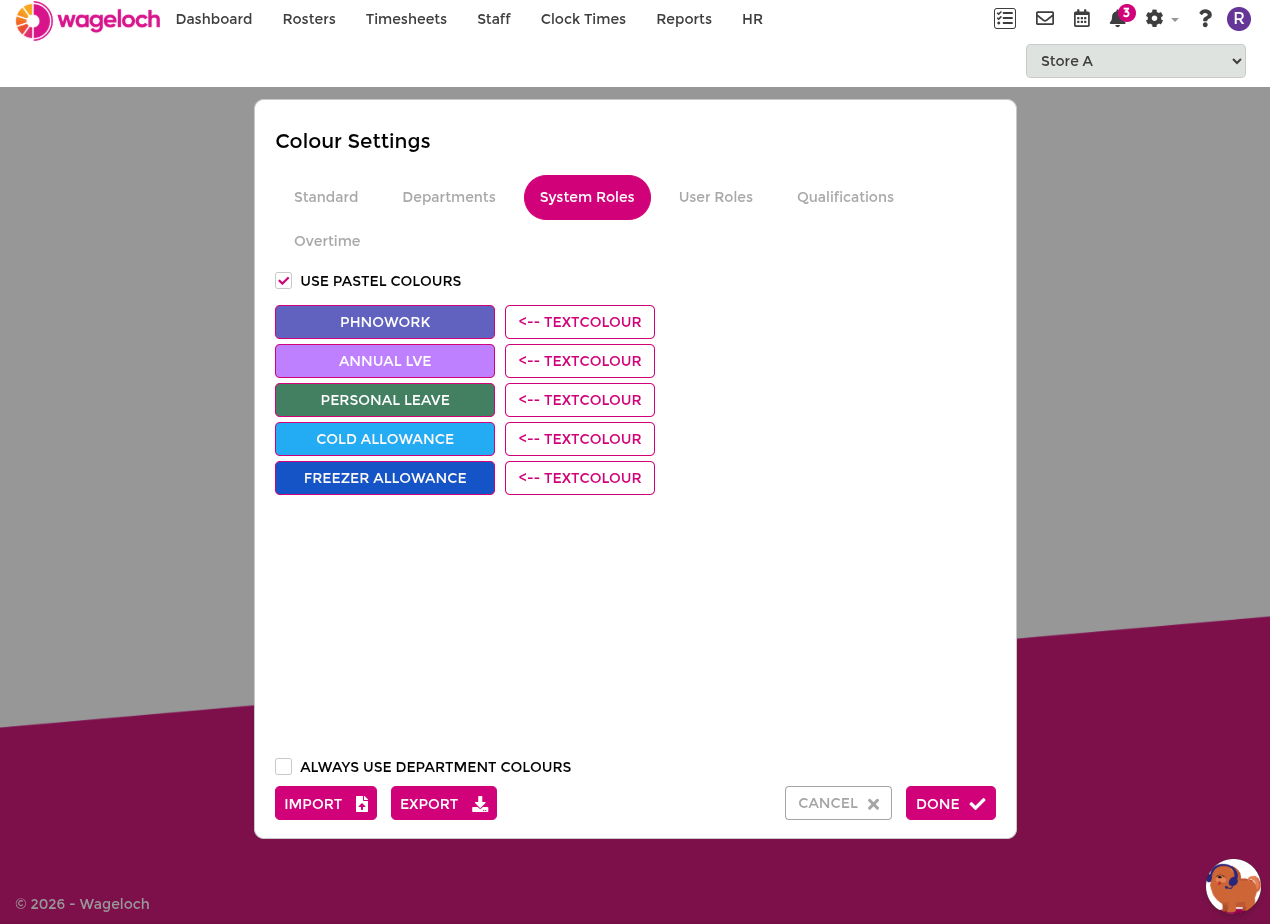This screenshot has height=924, width=1270.
Task: Pick colour for Cold Allowance swatch
Action: coord(385,439)
